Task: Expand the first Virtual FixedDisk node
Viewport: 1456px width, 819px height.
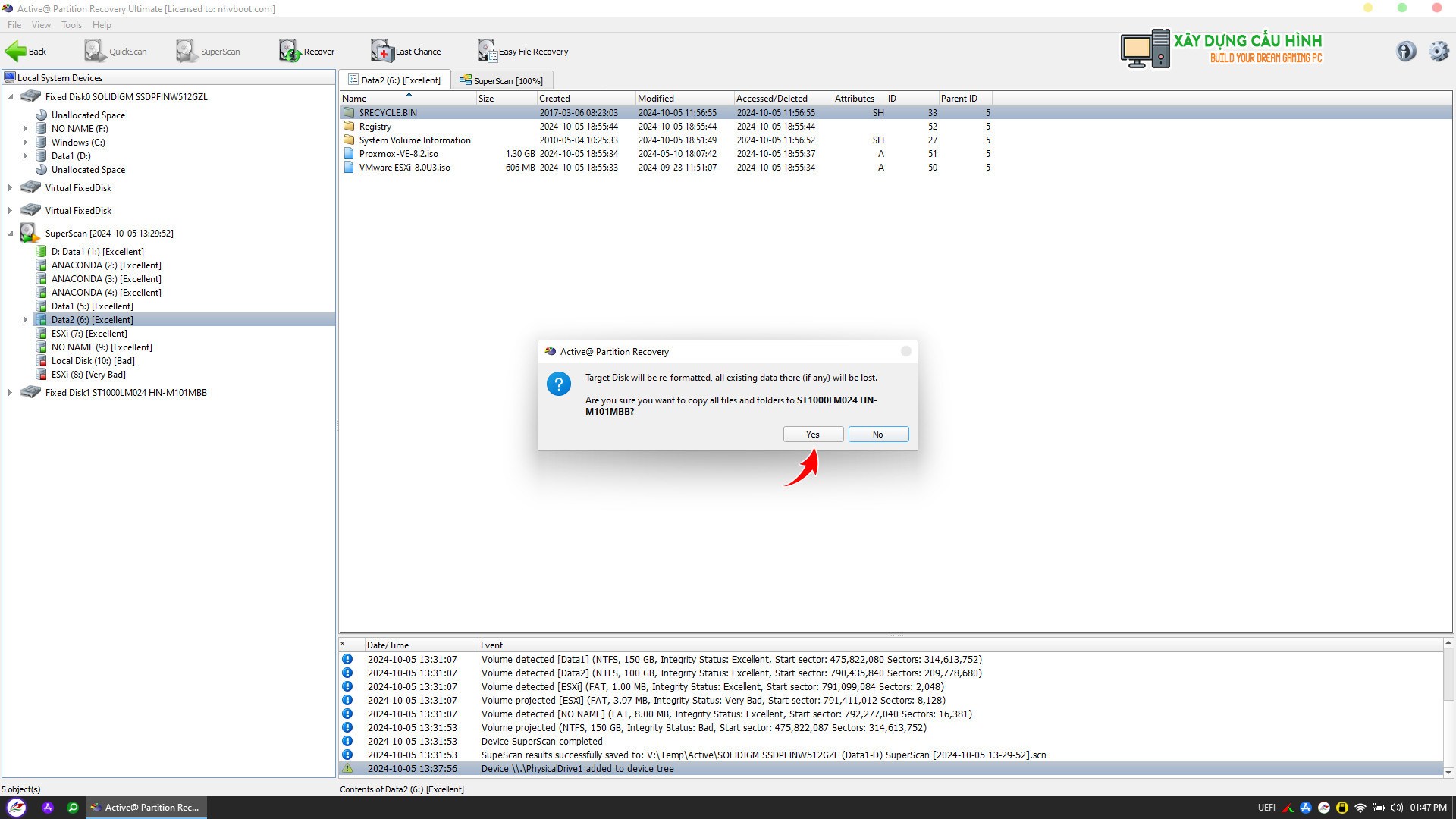Action: pyautogui.click(x=11, y=187)
